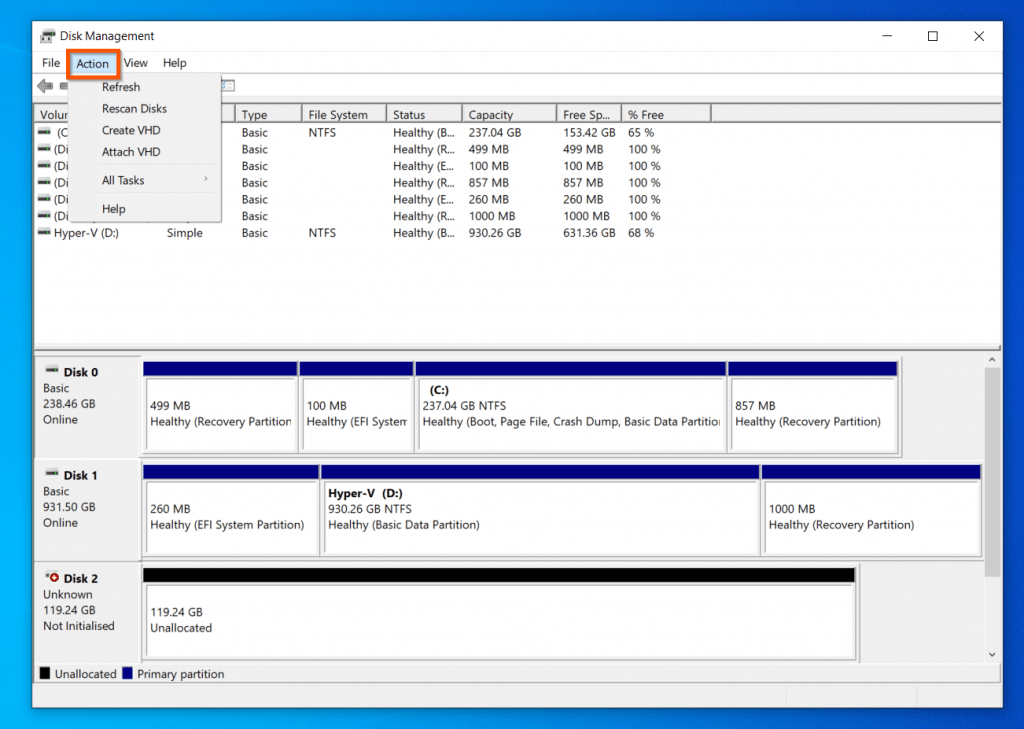The image size is (1024, 729).
Task: Click the Disk Management icon in the title bar
Action: (x=45, y=35)
